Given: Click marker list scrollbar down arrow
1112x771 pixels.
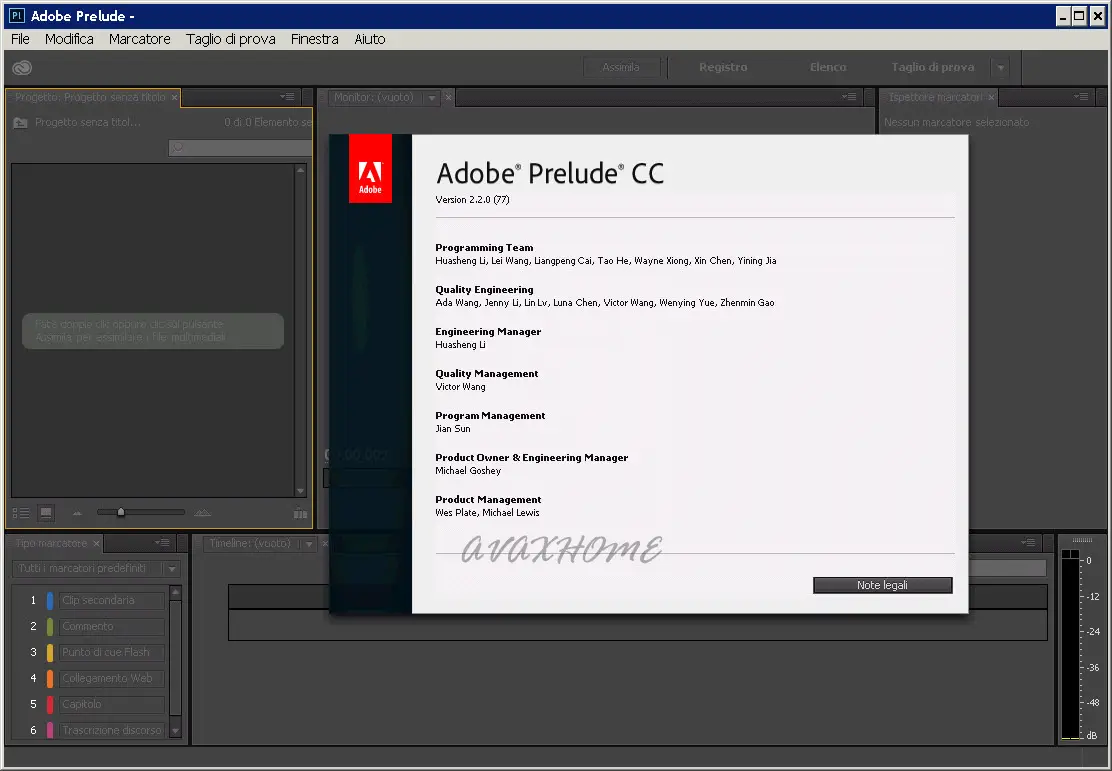Looking at the screenshot, I should [176, 731].
